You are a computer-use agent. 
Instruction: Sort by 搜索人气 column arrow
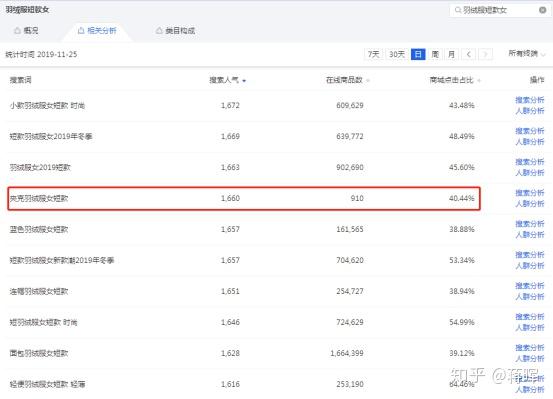coord(244,81)
